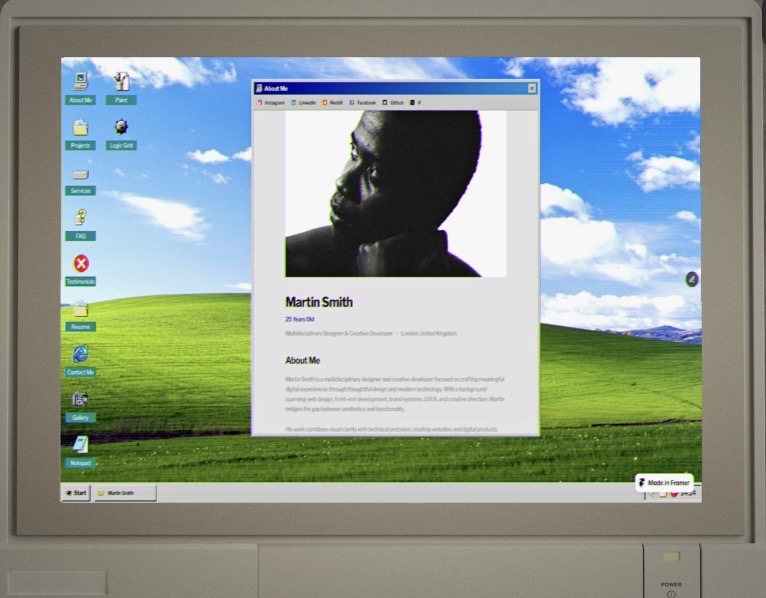Open the Gallery desktop icon
The image size is (766, 598).
pos(81,406)
